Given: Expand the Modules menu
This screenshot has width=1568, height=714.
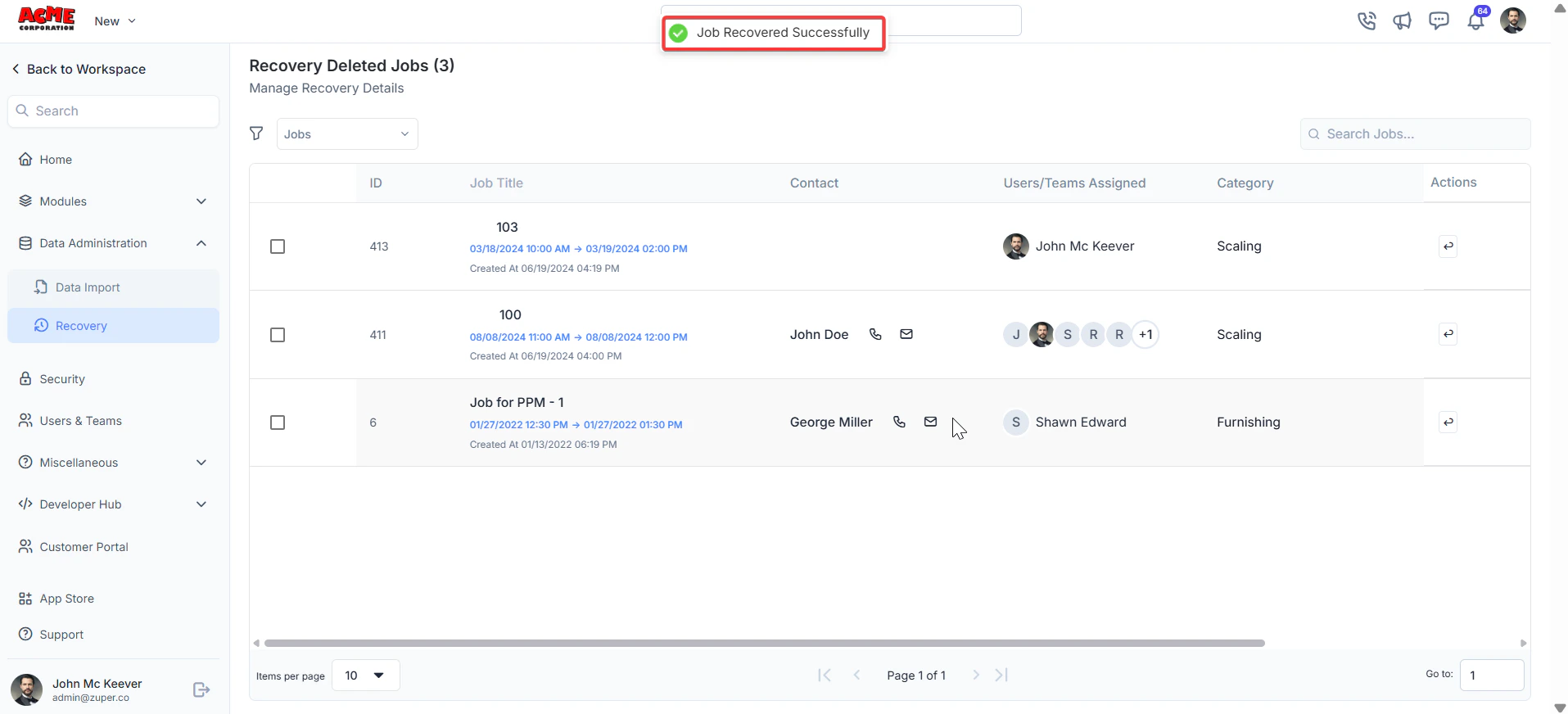Looking at the screenshot, I should 113,201.
